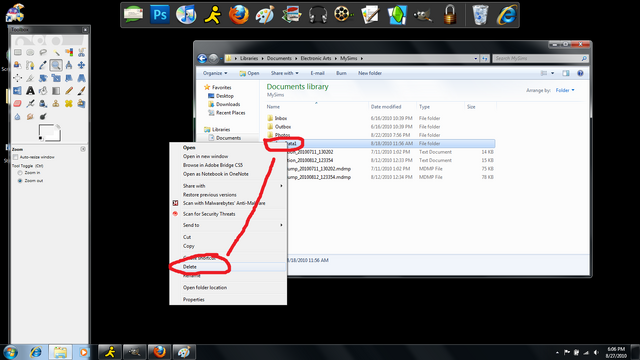Select the Fuzzy Select wand tool
Screen dimensions: 640x360
coord(56,52)
